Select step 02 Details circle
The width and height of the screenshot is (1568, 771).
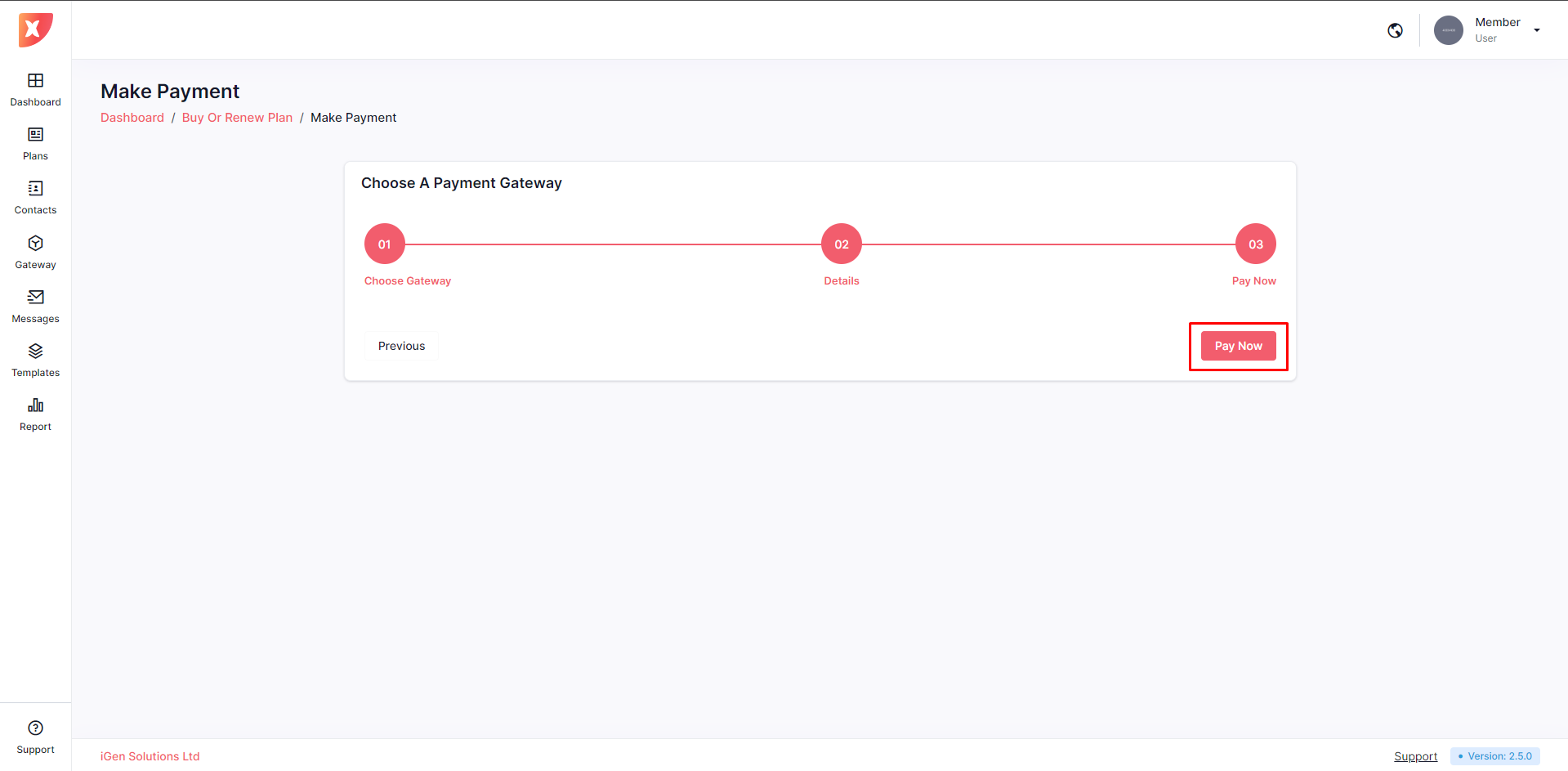pos(842,244)
